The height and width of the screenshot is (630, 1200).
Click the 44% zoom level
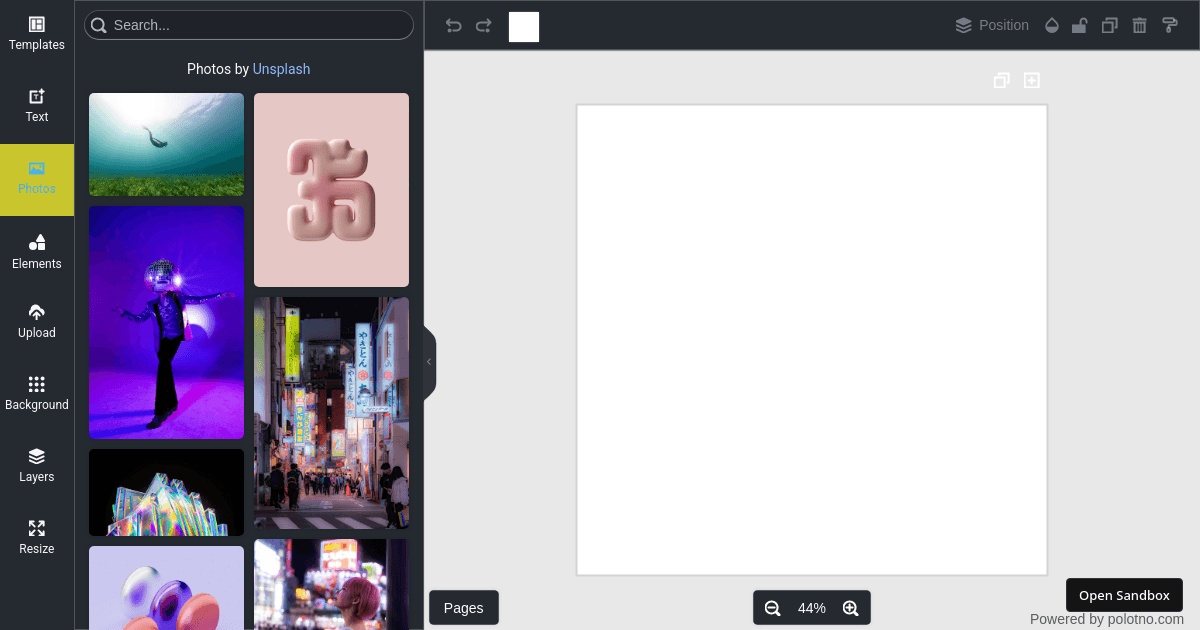click(812, 608)
